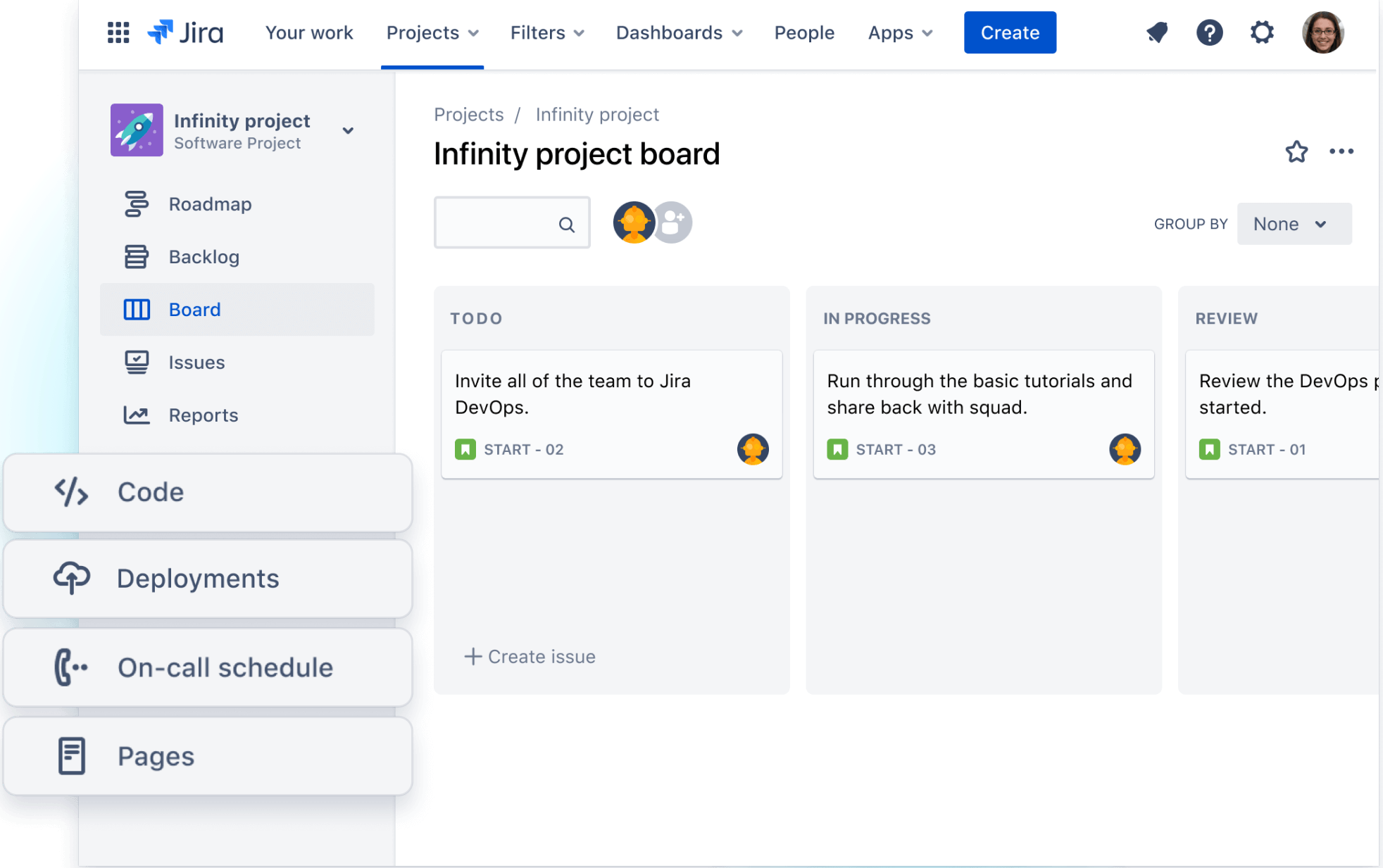The height and width of the screenshot is (868, 1383).
Task: Open the Filters dropdown menu
Action: 547,32
